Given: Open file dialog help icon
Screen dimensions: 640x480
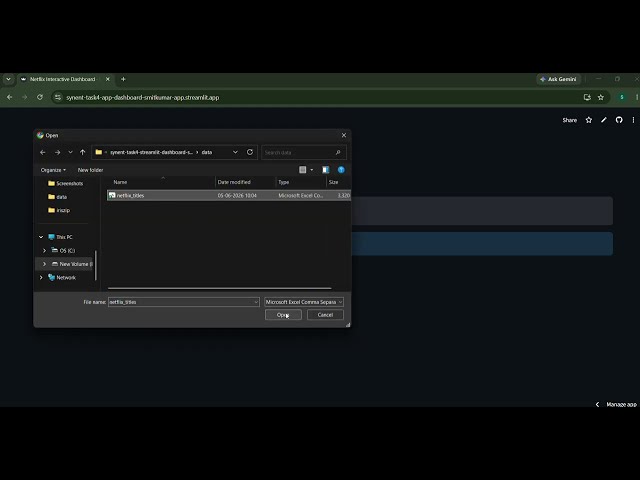Looking at the screenshot, I should coord(341,170).
